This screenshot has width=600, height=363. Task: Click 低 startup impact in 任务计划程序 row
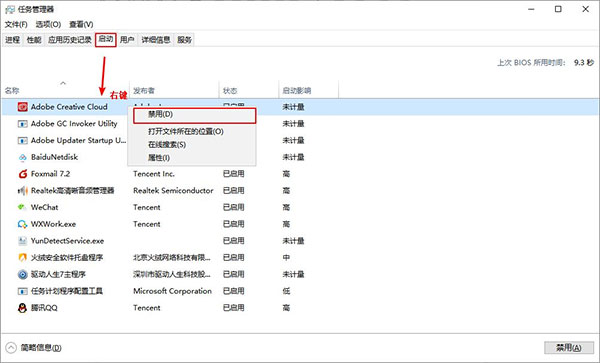(x=286, y=291)
